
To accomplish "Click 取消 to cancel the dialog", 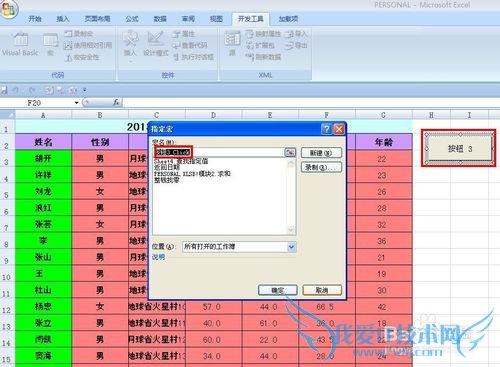I will point(322,290).
